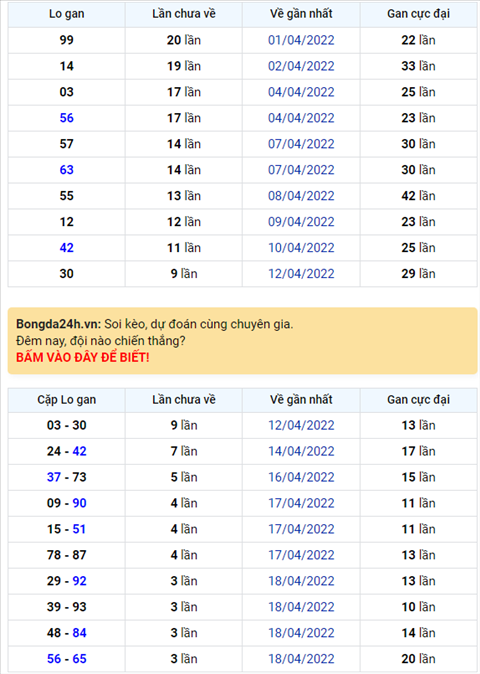
Task: Open date 18/04/2022 in pair 29 - 92
Action: [x=301, y=581]
